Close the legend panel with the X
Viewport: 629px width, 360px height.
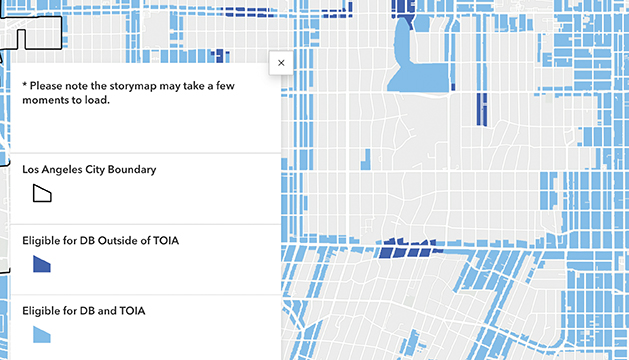click(x=281, y=63)
